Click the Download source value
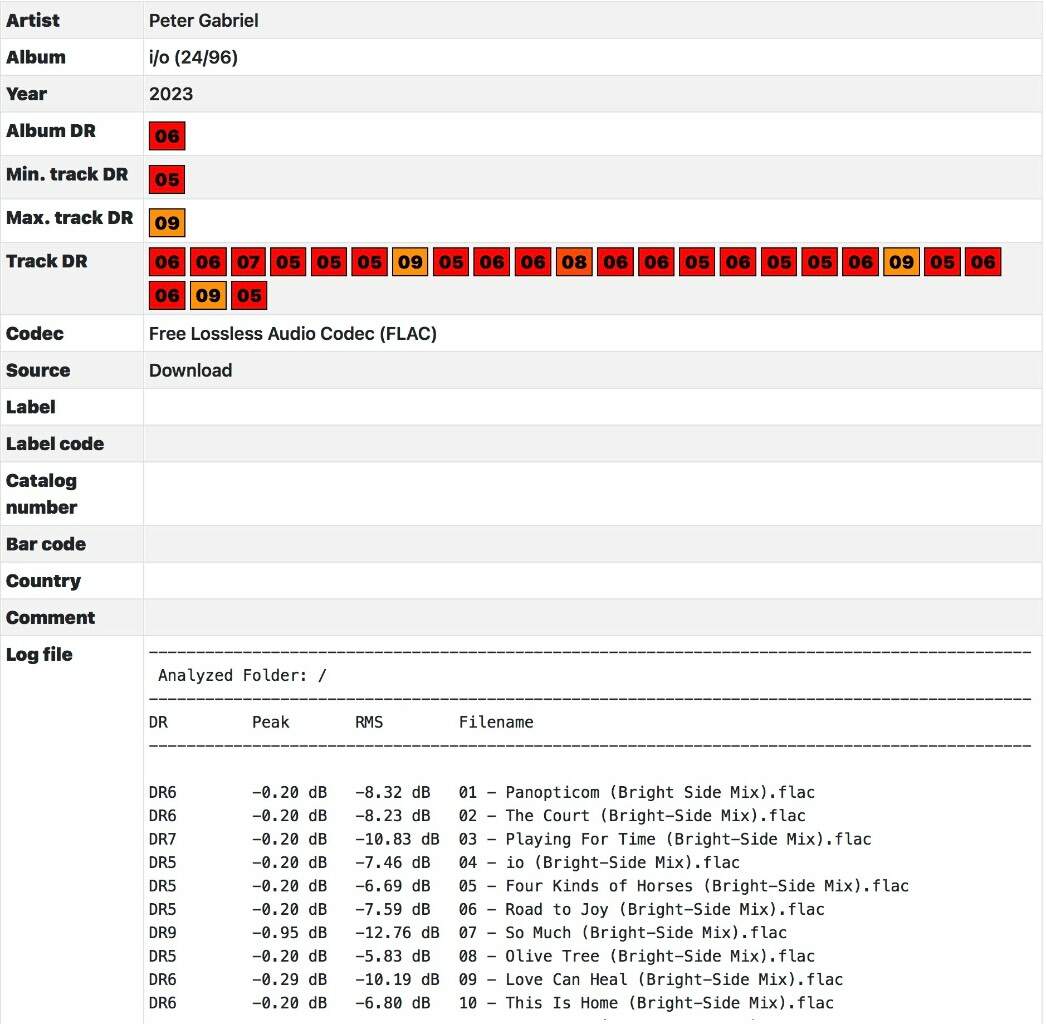This screenshot has width=1046, height=1024. [190, 370]
